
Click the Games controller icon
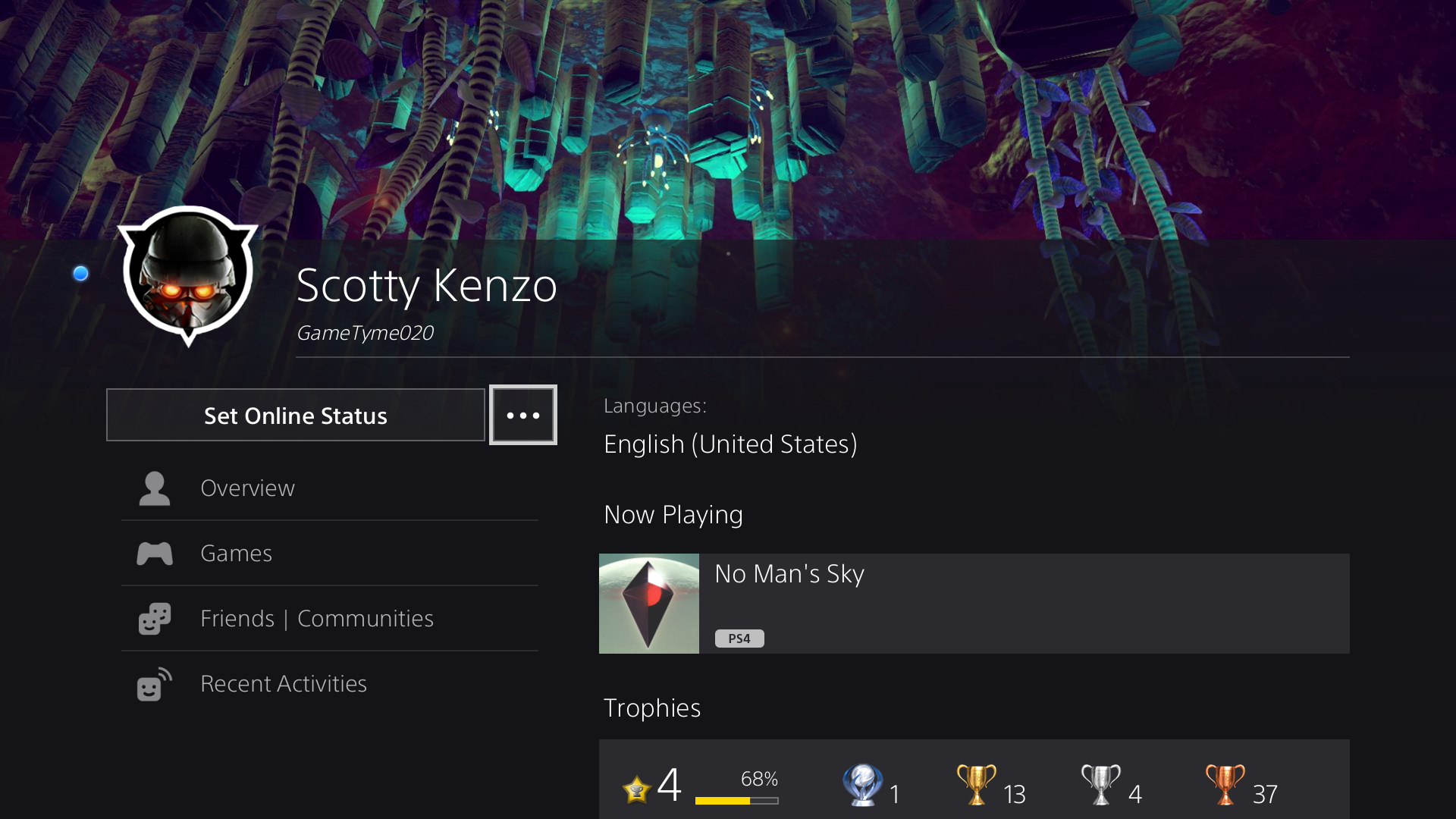pyautogui.click(x=154, y=554)
